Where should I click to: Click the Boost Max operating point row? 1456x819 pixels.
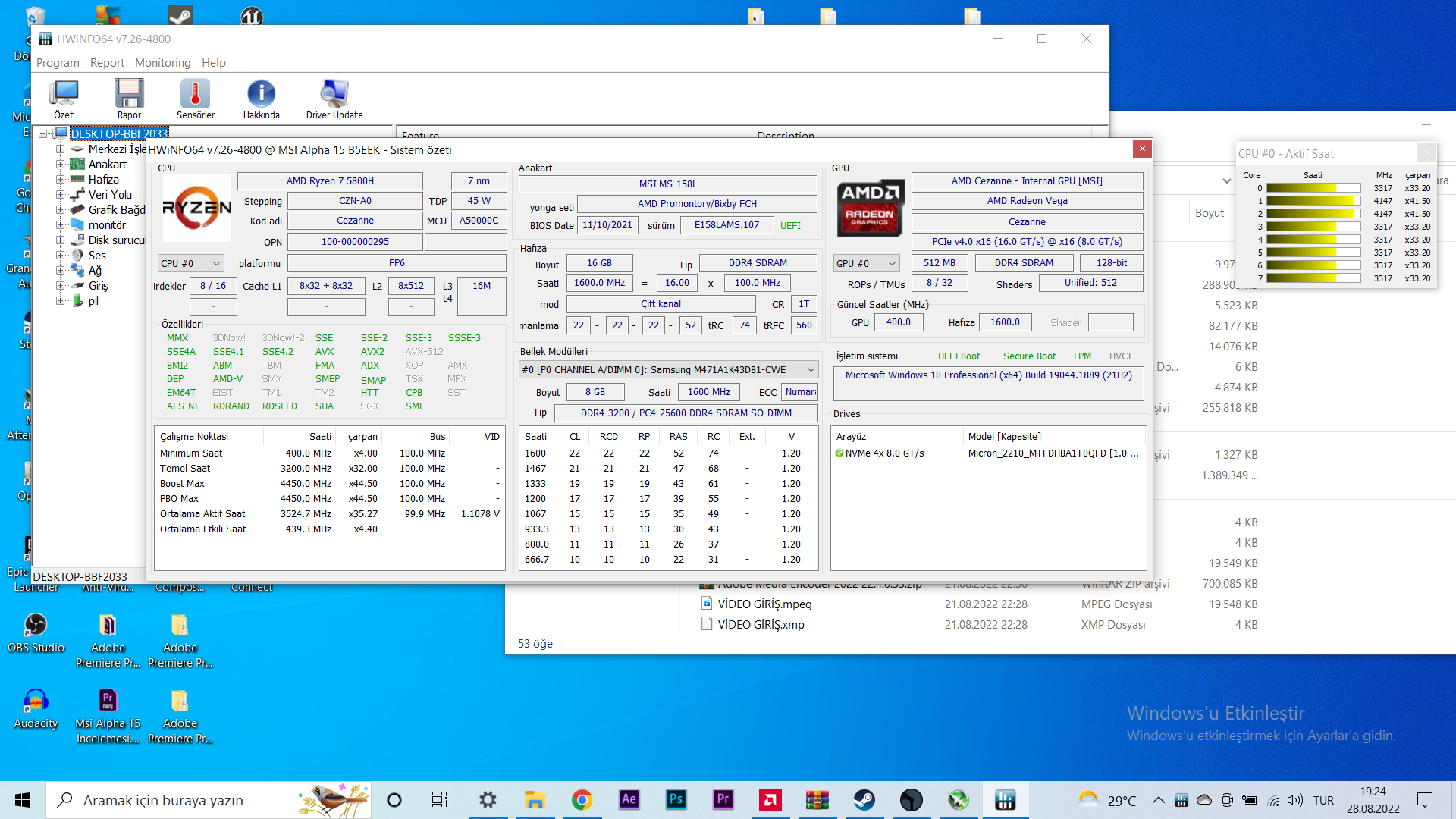[330, 483]
